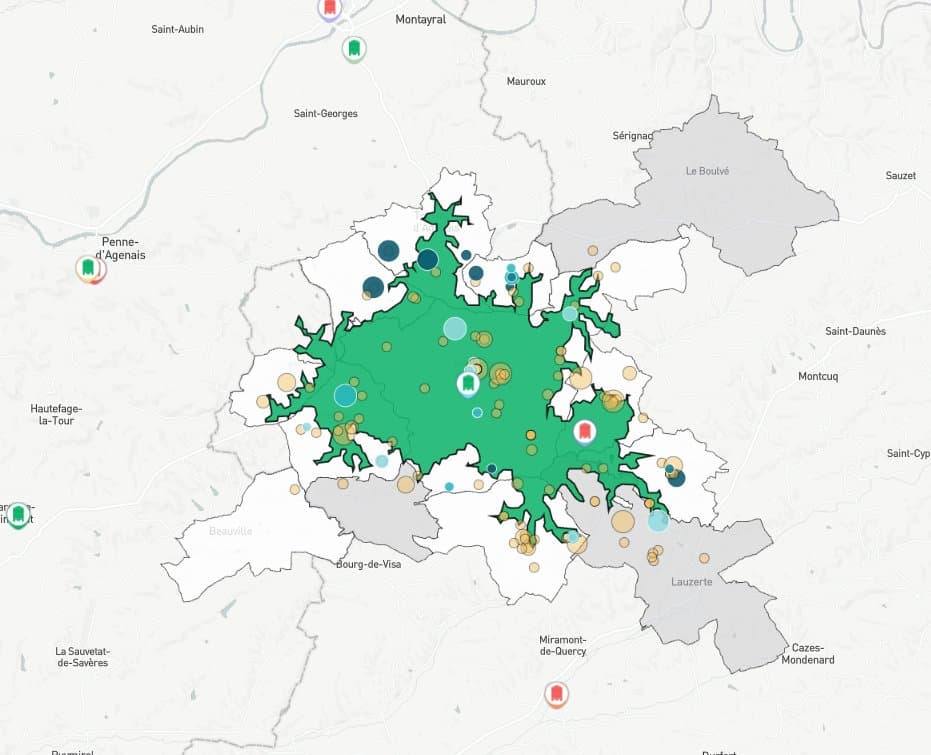Pick the teal circle in the green zone's western part
Viewport: 931px width, 755px height.
point(345,395)
